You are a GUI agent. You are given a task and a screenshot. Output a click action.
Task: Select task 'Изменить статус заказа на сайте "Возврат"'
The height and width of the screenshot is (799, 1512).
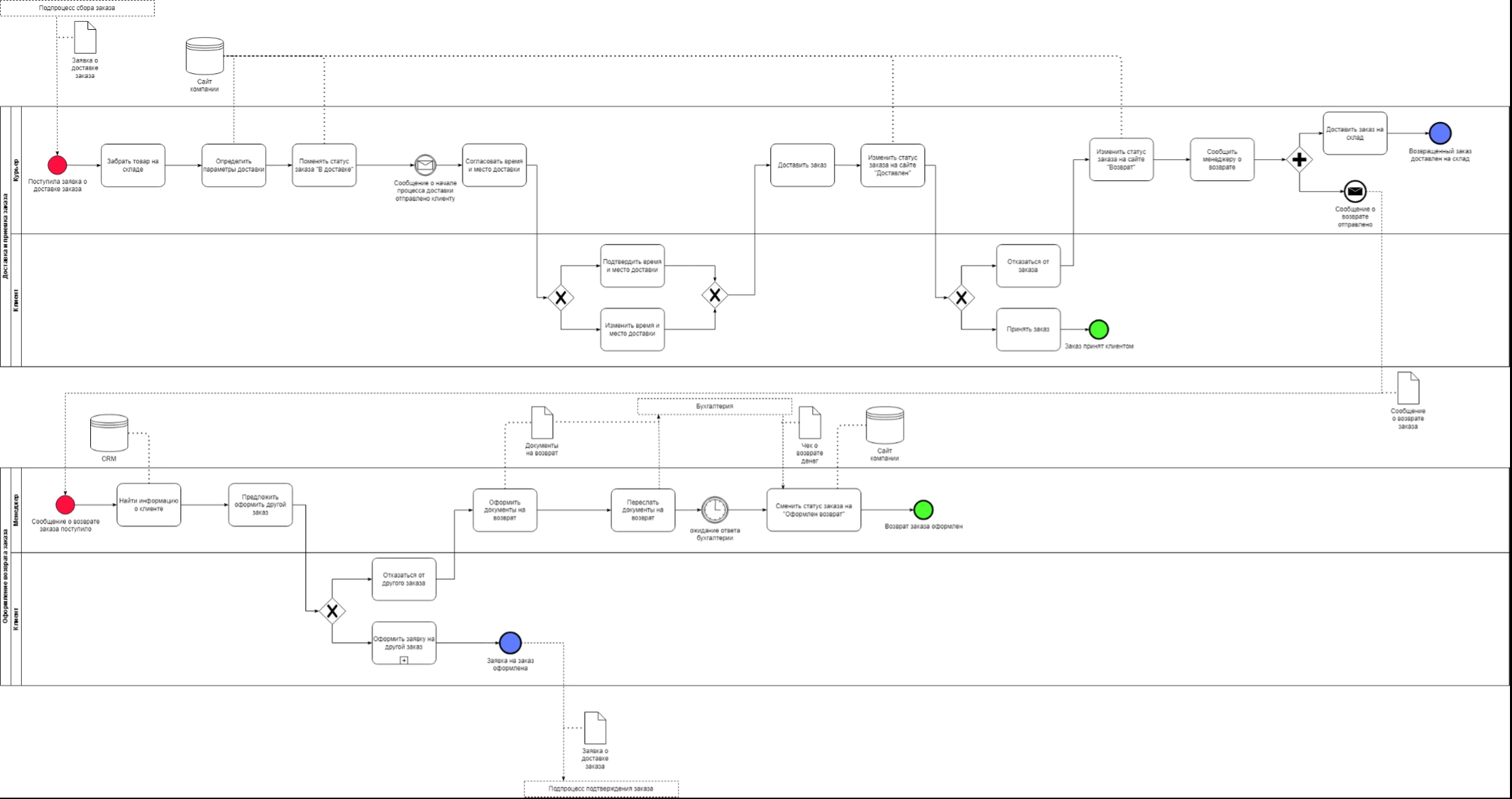[1121, 160]
